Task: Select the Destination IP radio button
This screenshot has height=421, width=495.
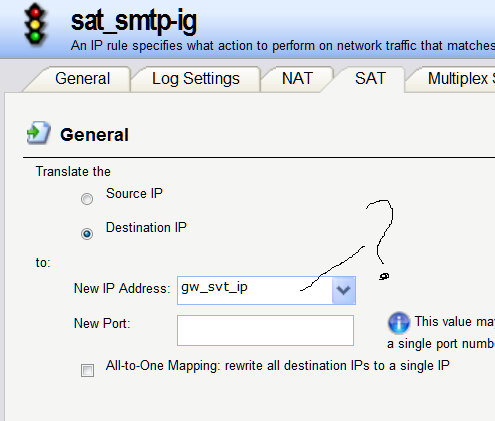Action: (x=87, y=234)
